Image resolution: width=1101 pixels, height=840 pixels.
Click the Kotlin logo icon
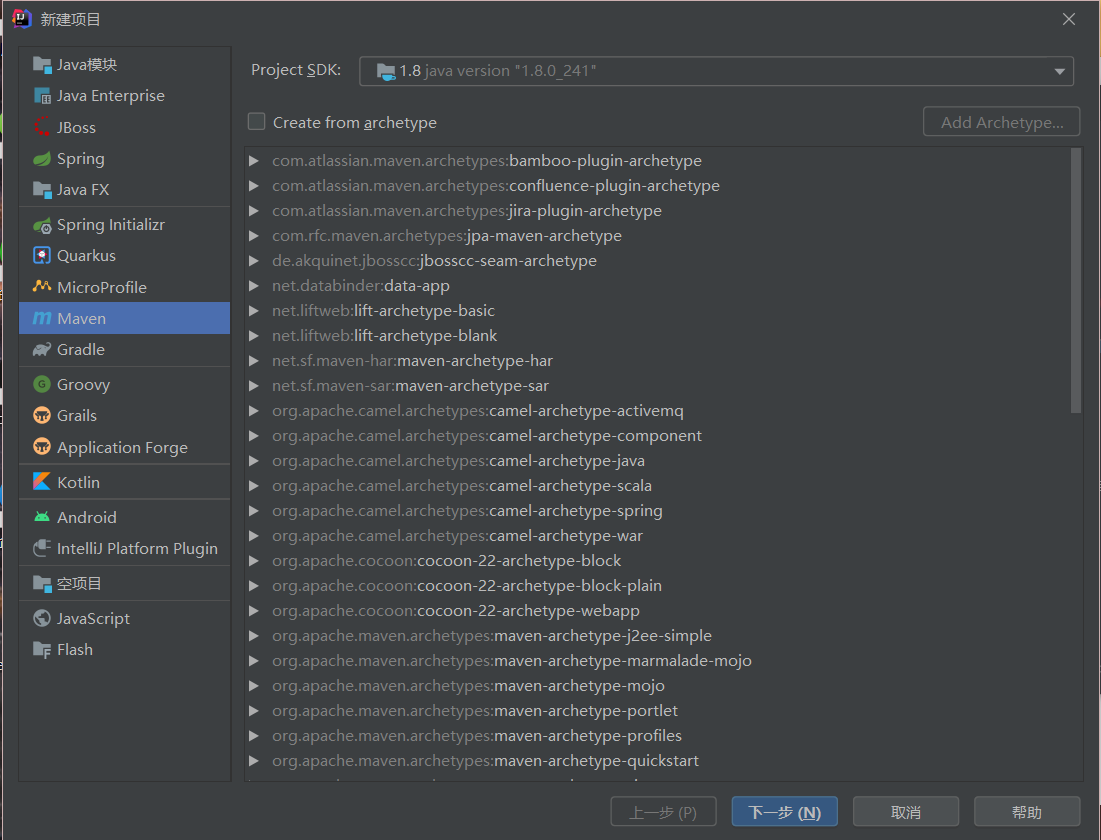pos(42,482)
